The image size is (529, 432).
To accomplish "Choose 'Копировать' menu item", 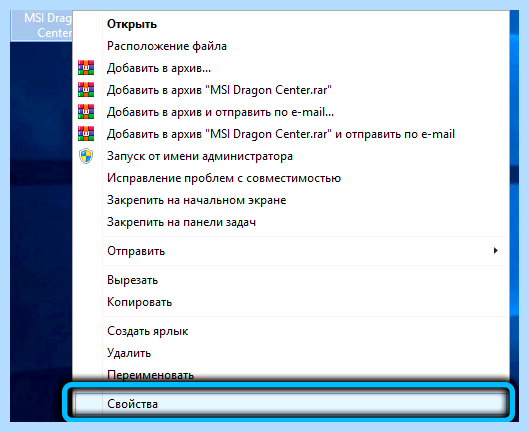I will [291, 302].
